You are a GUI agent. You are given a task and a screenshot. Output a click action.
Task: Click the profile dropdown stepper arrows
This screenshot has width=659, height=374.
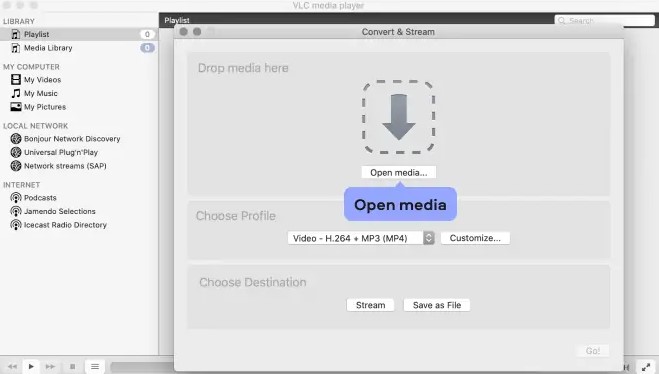(429, 238)
